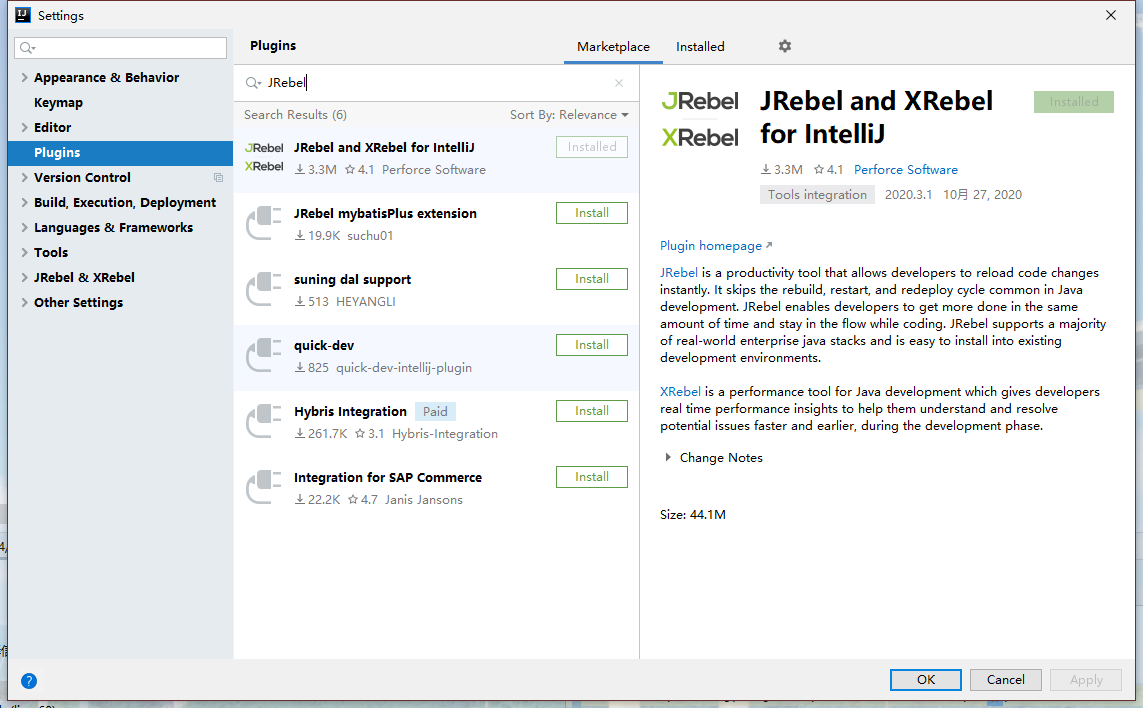1143x708 pixels.
Task: Click the JRebel mybatisPlus extension plug icon
Action: 264,223
